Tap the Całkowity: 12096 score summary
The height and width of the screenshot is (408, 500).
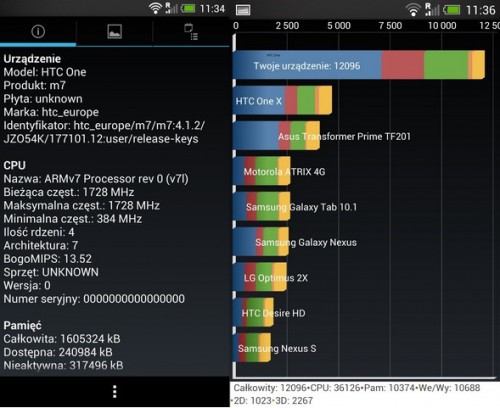click(x=270, y=388)
